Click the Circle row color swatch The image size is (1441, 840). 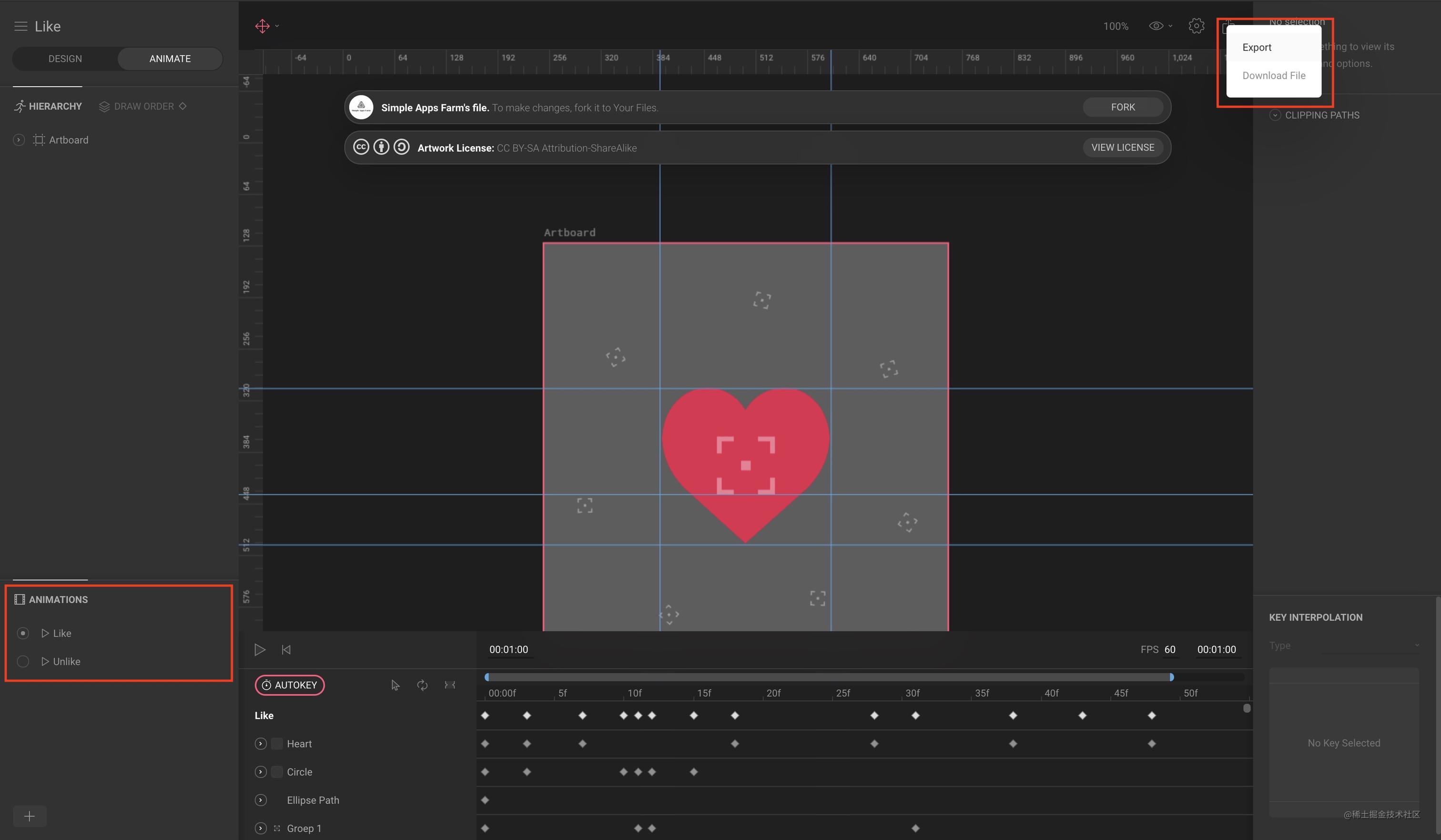click(277, 772)
